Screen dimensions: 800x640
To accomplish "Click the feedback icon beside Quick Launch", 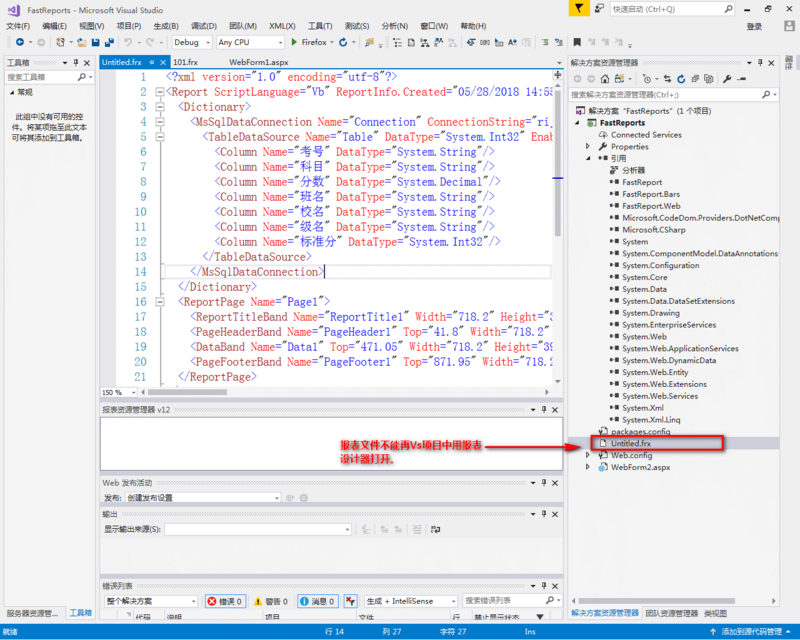I will coord(600,9).
